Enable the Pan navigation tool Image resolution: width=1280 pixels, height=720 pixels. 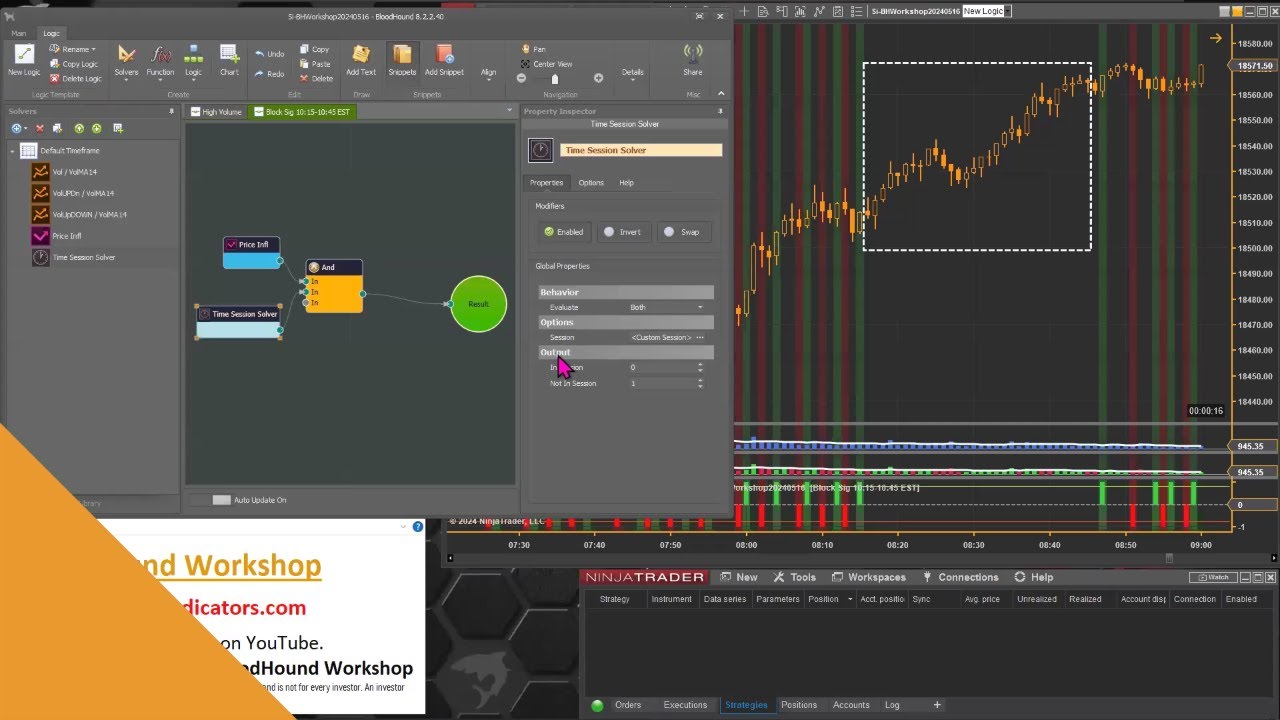(533, 49)
